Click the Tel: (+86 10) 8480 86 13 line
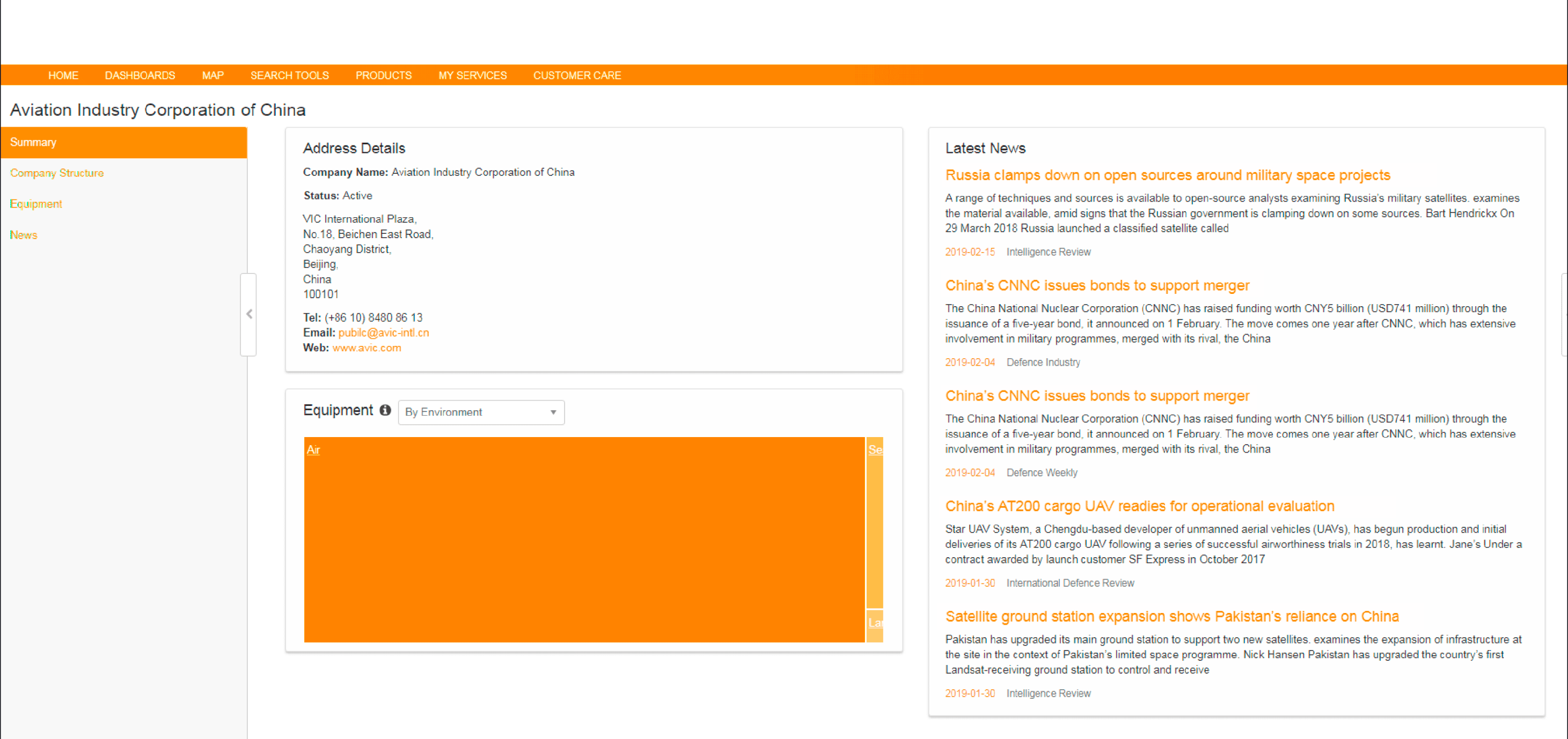The image size is (1568, 739). (363, 317)
